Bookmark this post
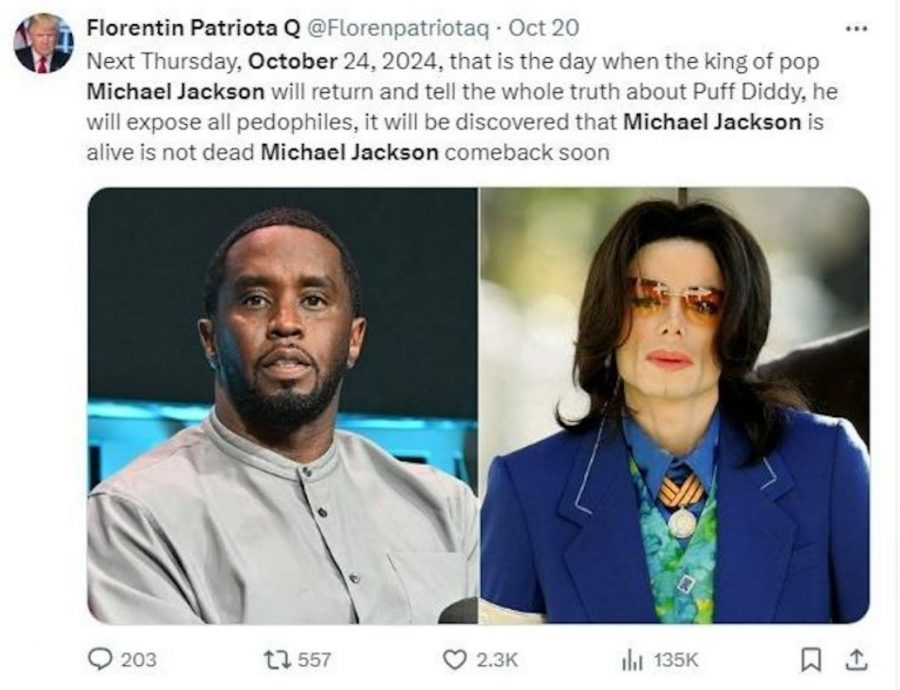This screenshot has height=690, width=900. click(812, 659)
